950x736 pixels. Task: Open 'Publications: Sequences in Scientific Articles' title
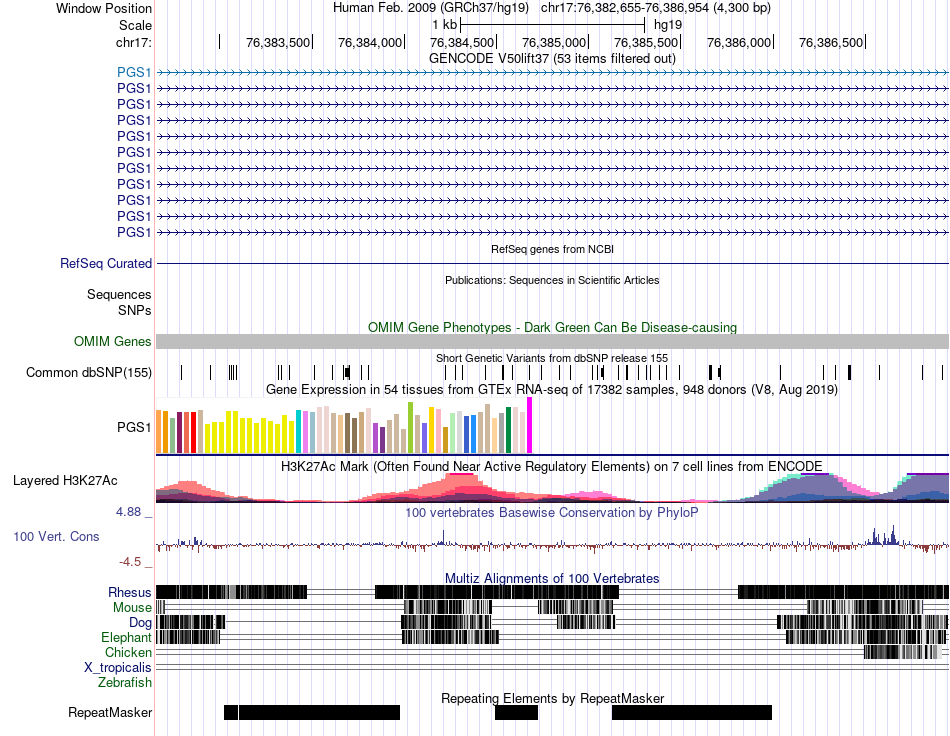coord(552,280)
